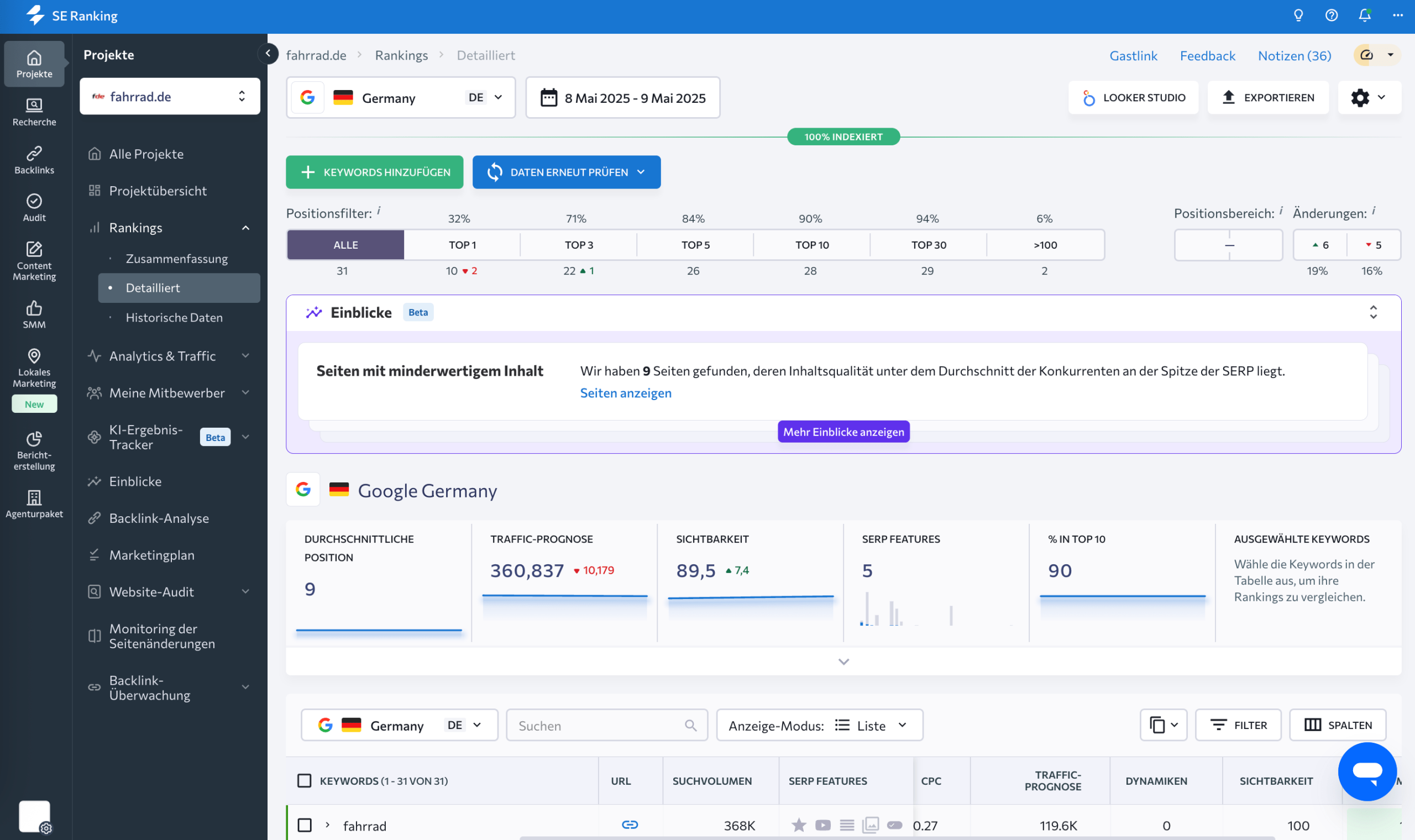Open the speedometer account dropdown

click(x=1377, y=55)
